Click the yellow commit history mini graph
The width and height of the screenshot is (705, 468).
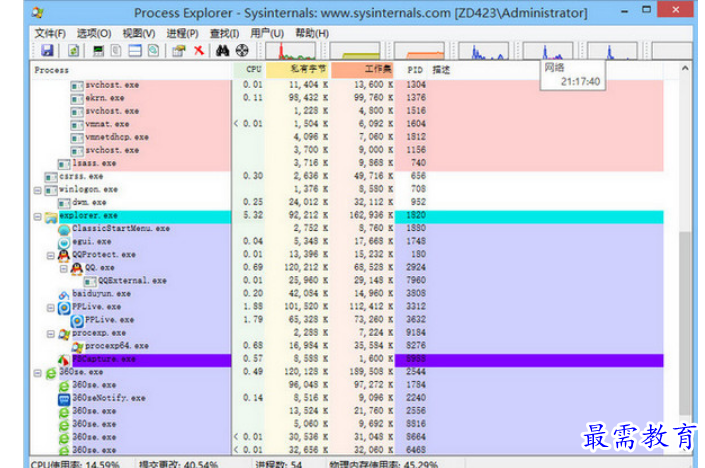(355, 51)
